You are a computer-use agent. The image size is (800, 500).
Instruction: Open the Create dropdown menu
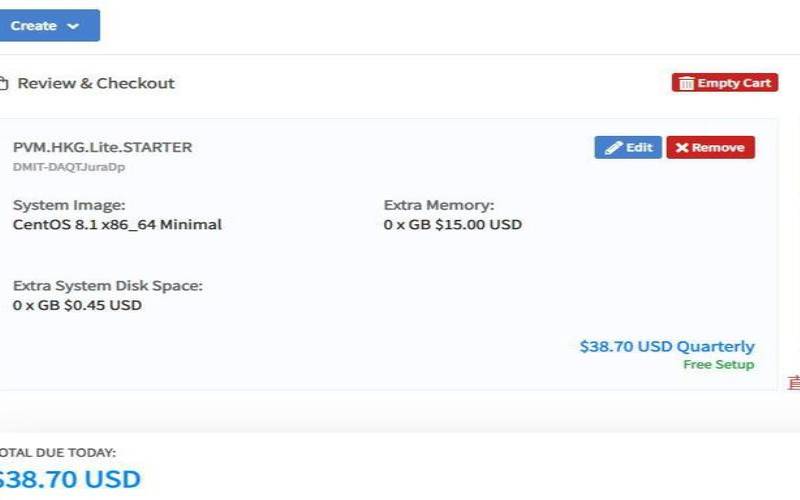click(46, 26)
